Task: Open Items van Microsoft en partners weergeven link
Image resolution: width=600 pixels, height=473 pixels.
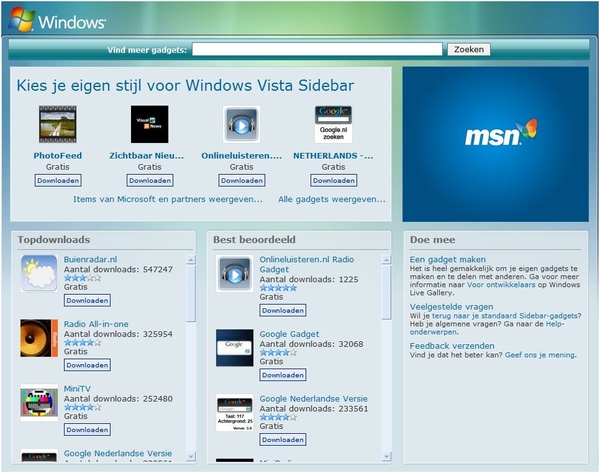Action: click(x=168, y=199)
